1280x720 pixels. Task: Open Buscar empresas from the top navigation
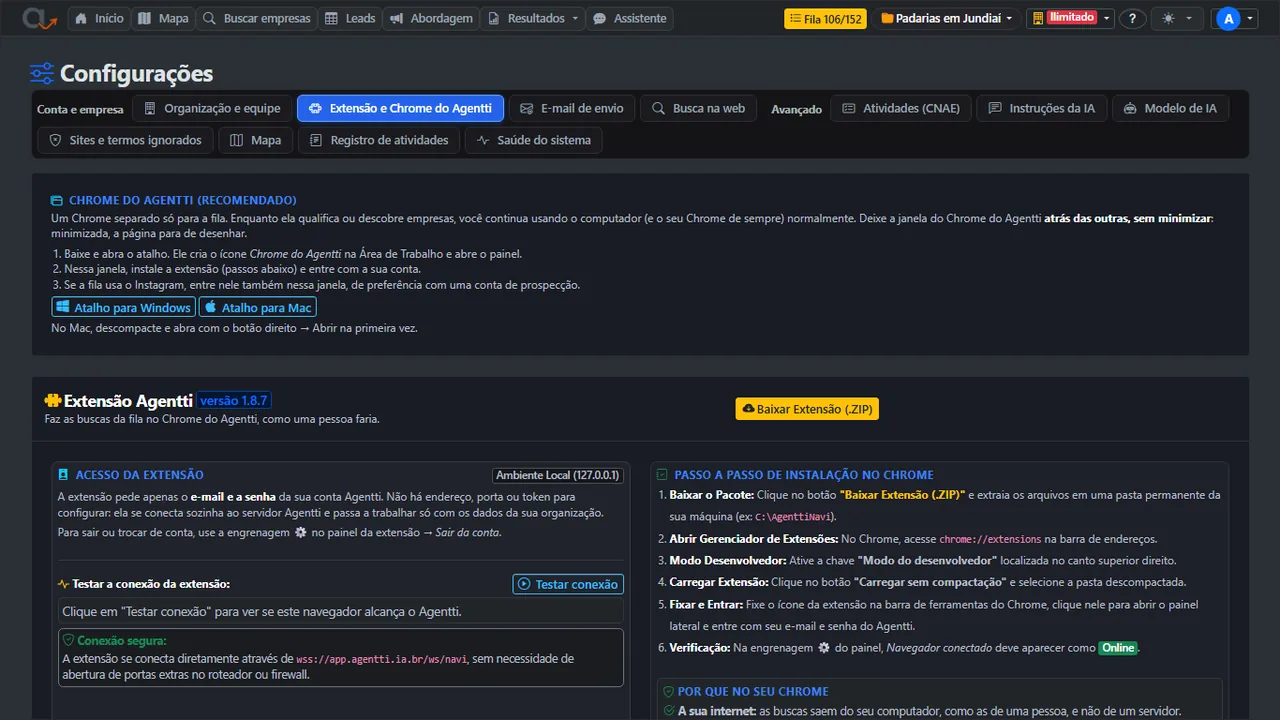click(256, 18)
